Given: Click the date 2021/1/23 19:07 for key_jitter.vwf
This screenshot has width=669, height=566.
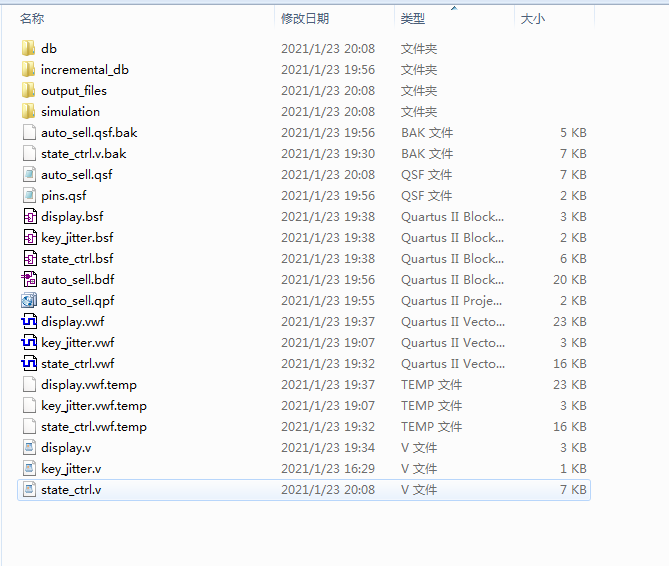Looking at the screenshot, I should point(328,343).
